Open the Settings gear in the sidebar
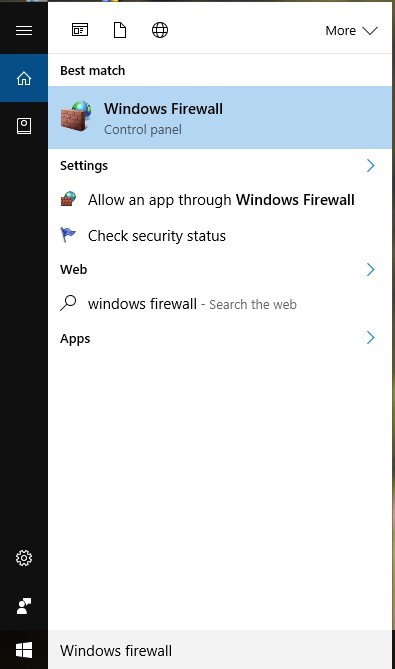The width and height of the screenshot is (395, 669). 24,558
